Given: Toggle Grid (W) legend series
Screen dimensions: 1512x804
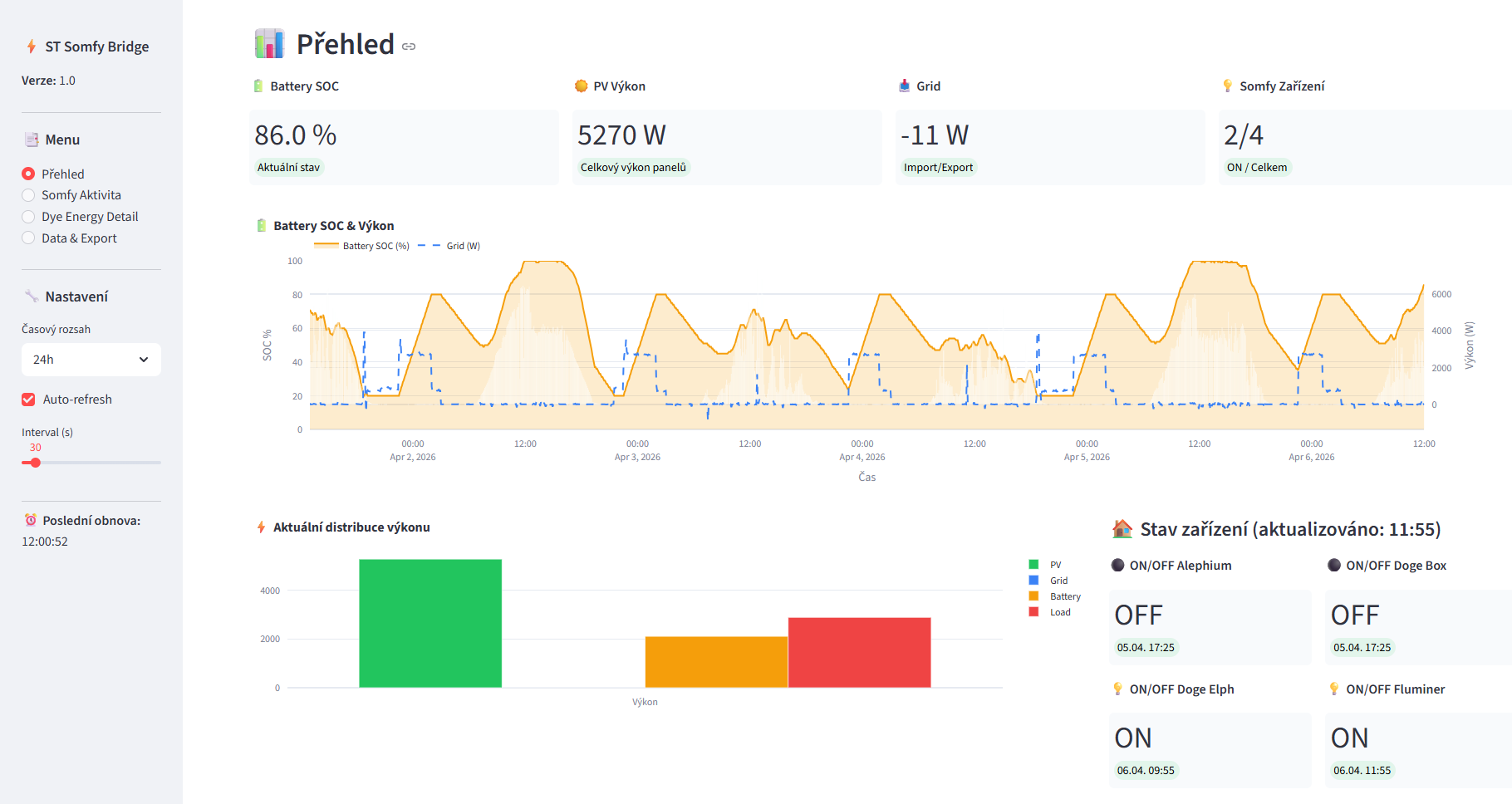Looking at the screenshot, I should coord(449,246).
